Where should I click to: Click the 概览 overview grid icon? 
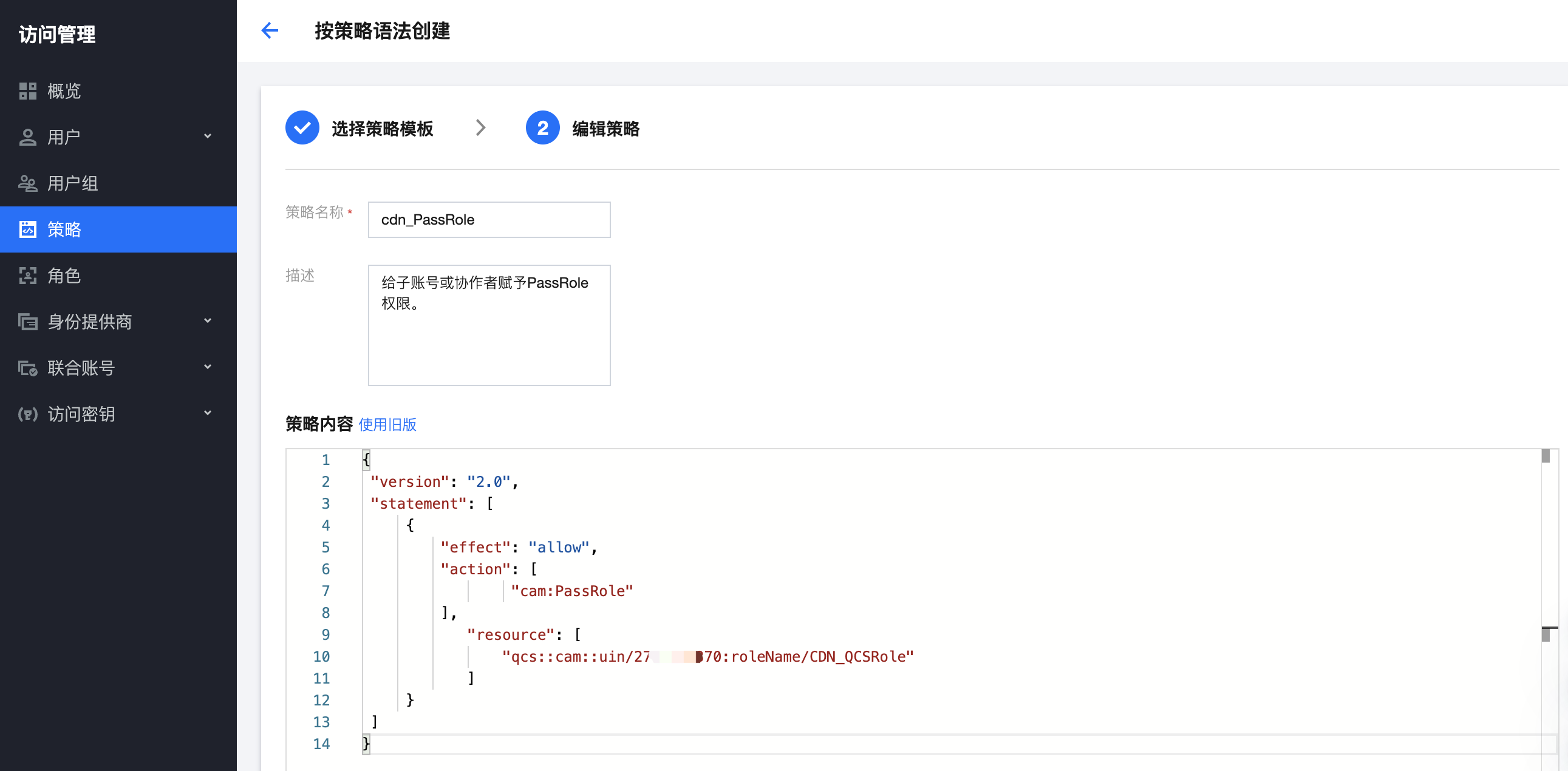(x=28, y=91)
